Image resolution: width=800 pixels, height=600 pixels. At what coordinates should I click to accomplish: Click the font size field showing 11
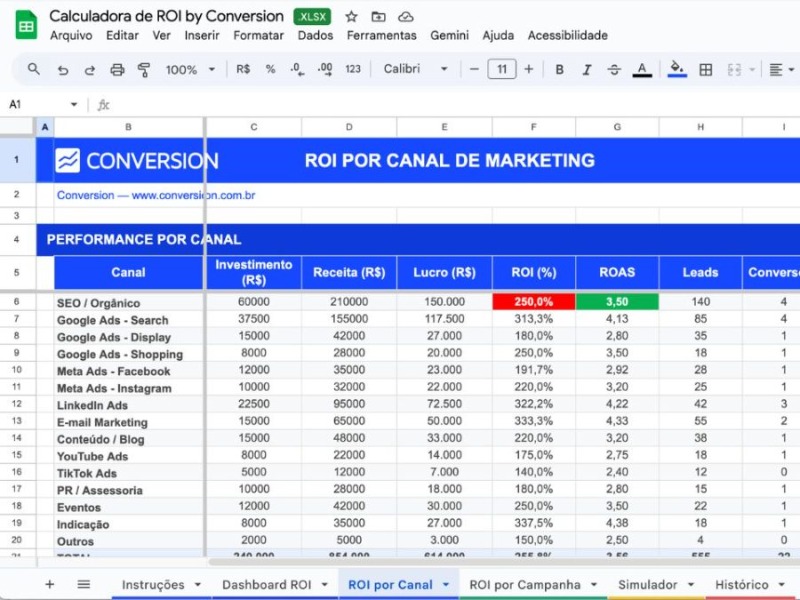point(501,70)
